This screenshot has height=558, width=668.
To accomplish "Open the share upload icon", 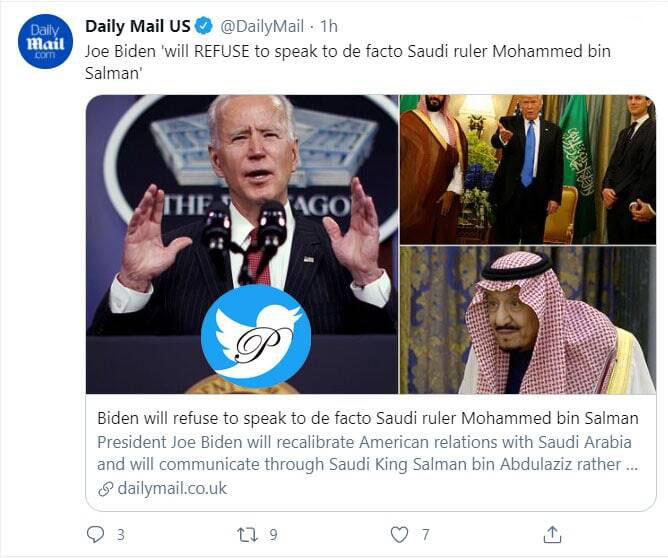I will [552, 535].
